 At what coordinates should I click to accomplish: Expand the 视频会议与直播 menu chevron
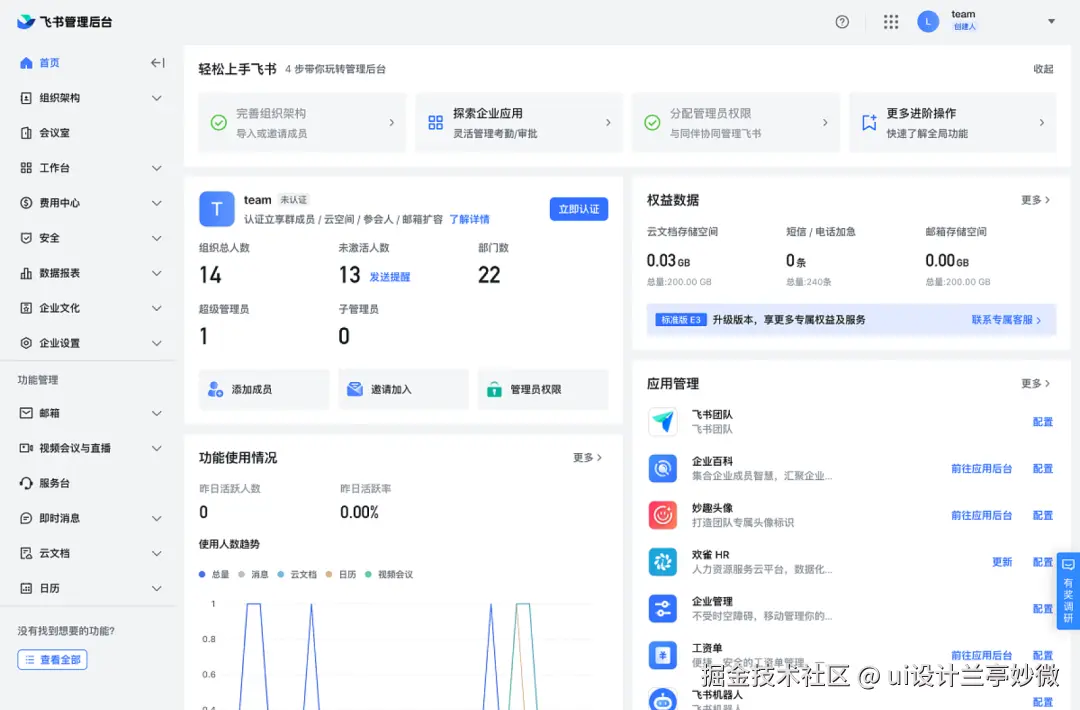point(156,448)
